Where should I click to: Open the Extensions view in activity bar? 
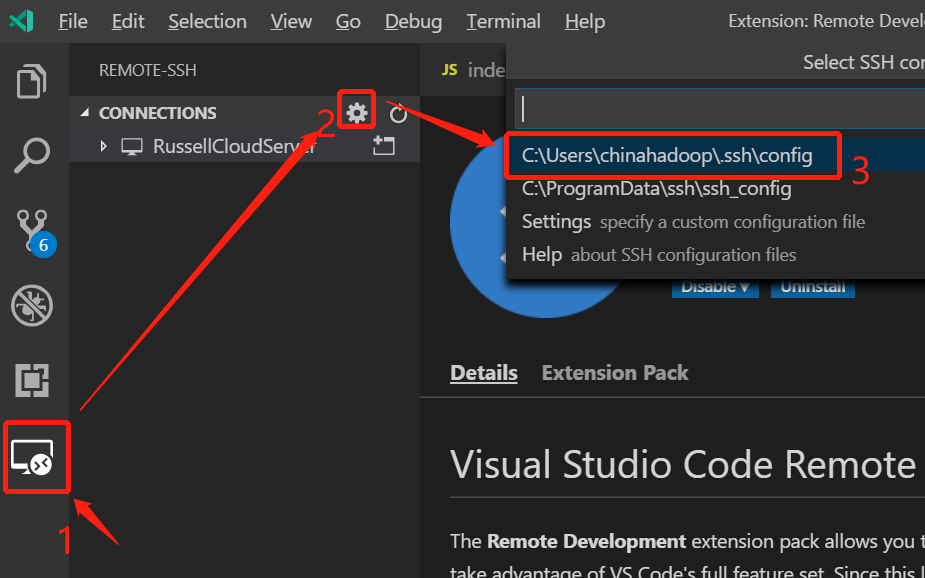pyautogui.click(x=32, y=380)
